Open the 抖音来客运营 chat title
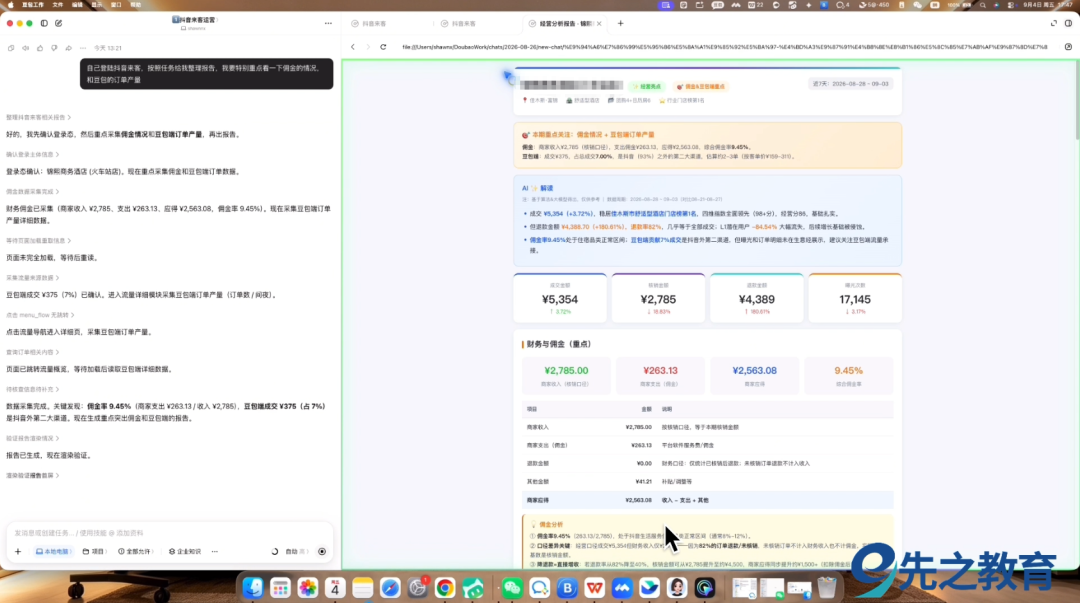Screen dimensions: 1080x603 [194, 20]
